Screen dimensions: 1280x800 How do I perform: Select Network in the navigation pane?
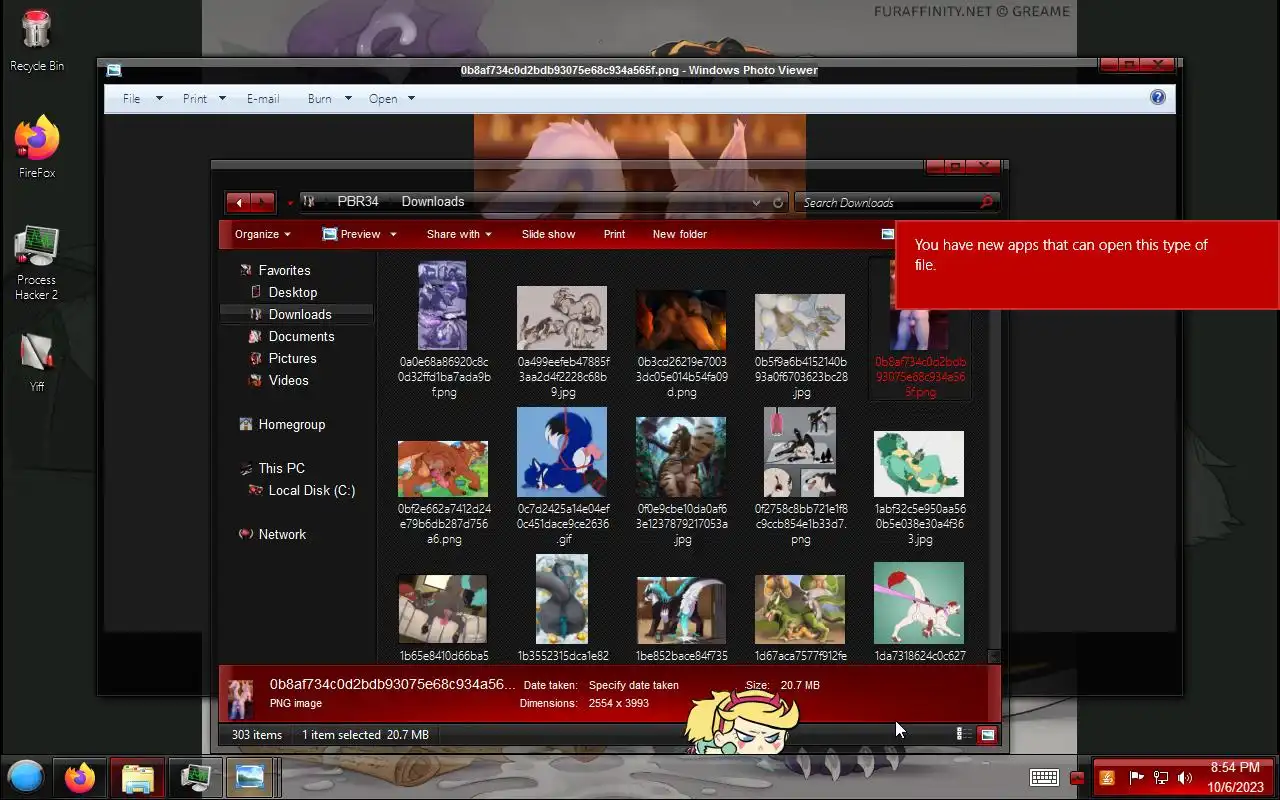(x=282, y=534)
